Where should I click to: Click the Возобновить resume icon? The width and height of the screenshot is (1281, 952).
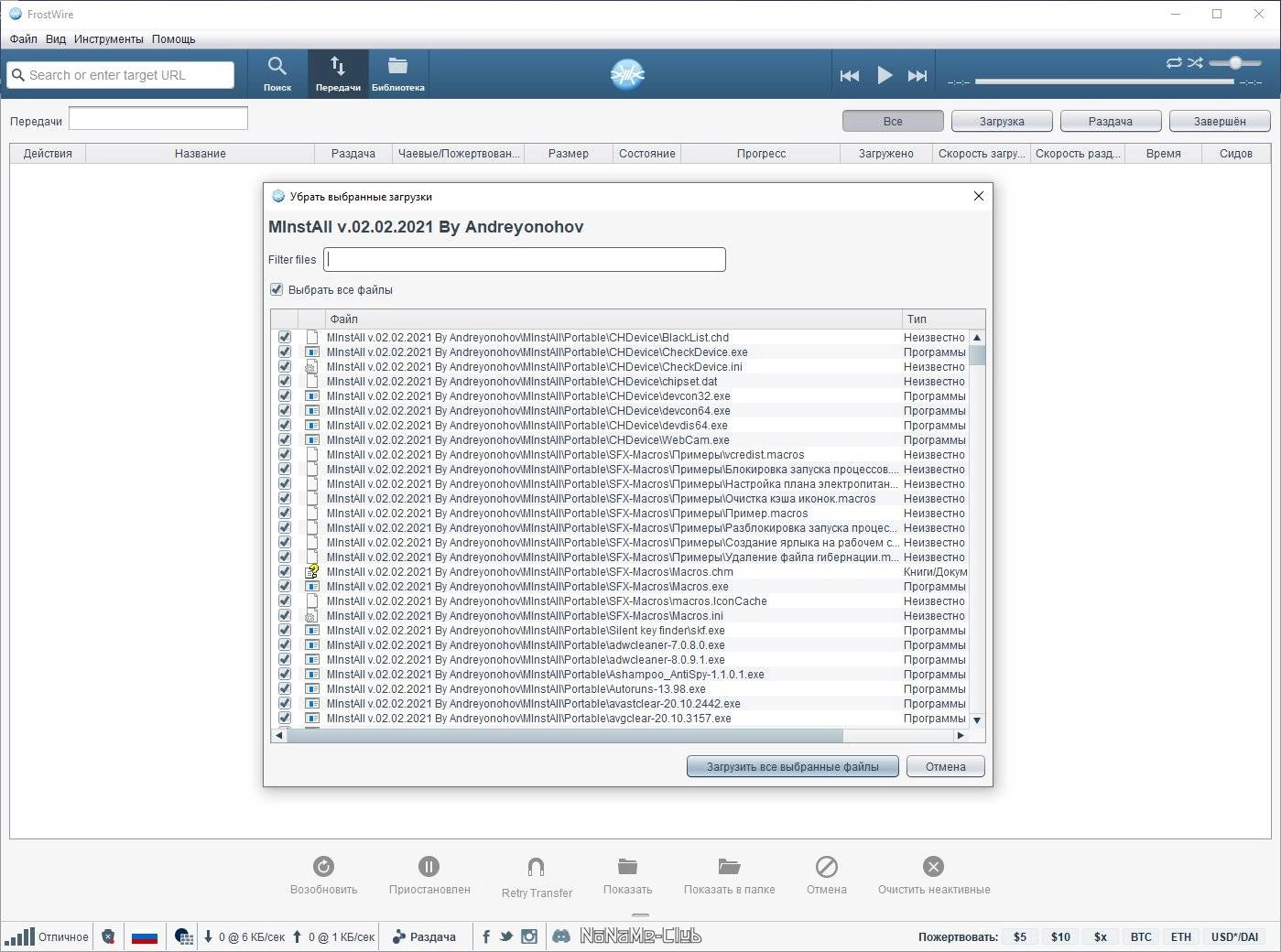tap(323, 866)
